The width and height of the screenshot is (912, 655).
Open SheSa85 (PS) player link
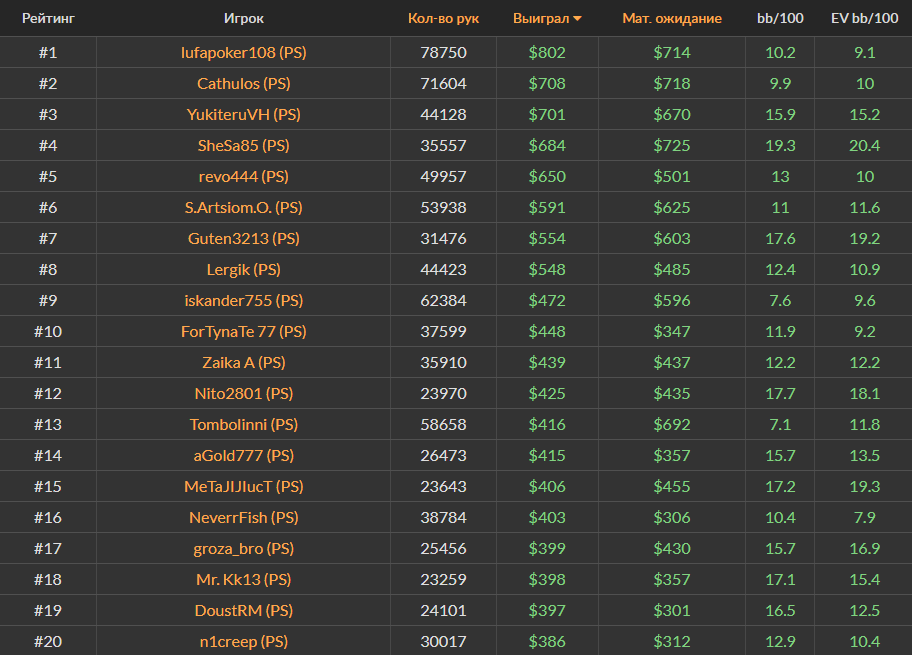tap(244, 146)
